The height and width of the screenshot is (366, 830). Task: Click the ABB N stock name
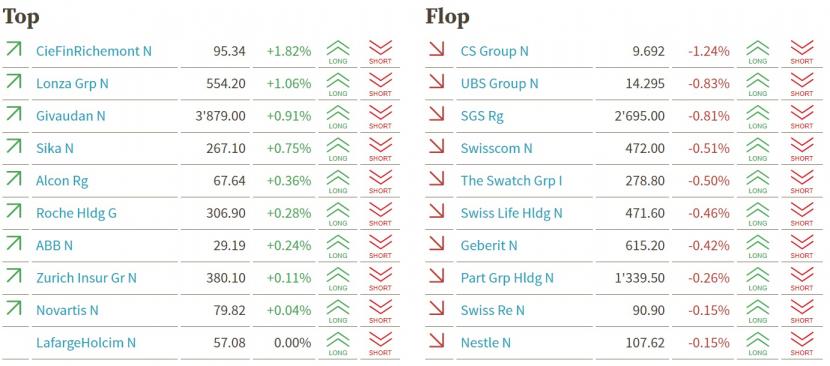54,245
